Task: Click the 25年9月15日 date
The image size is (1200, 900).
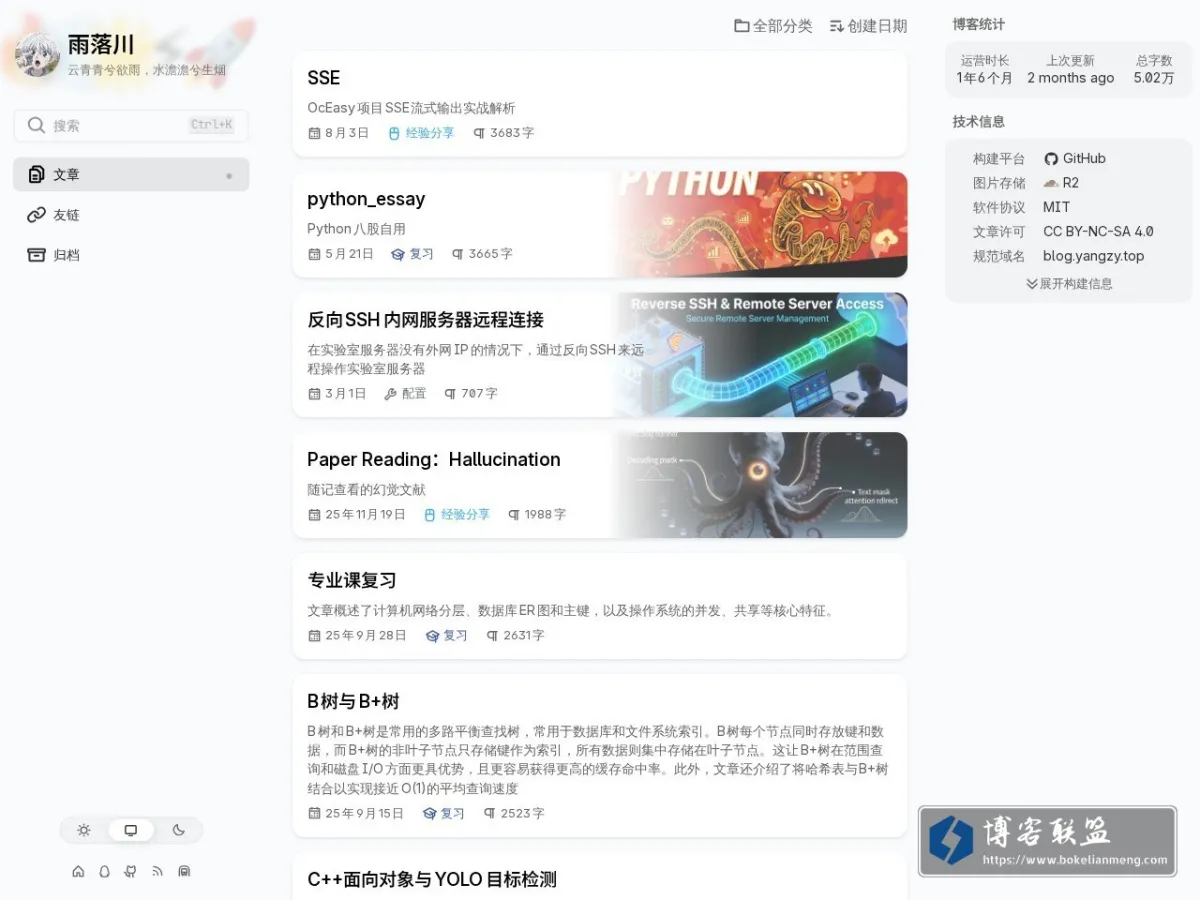Action: point(356,814)
